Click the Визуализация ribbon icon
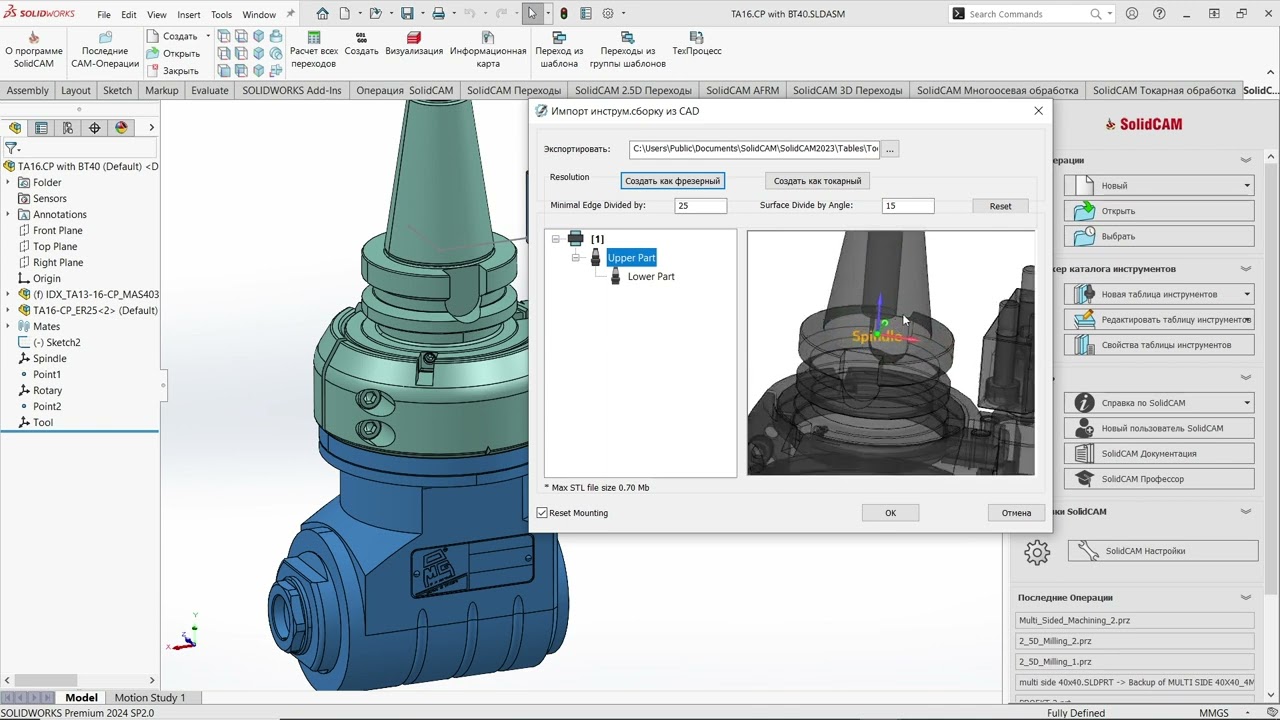Screen dimensions: 1280x720 [x=414, y=44]
